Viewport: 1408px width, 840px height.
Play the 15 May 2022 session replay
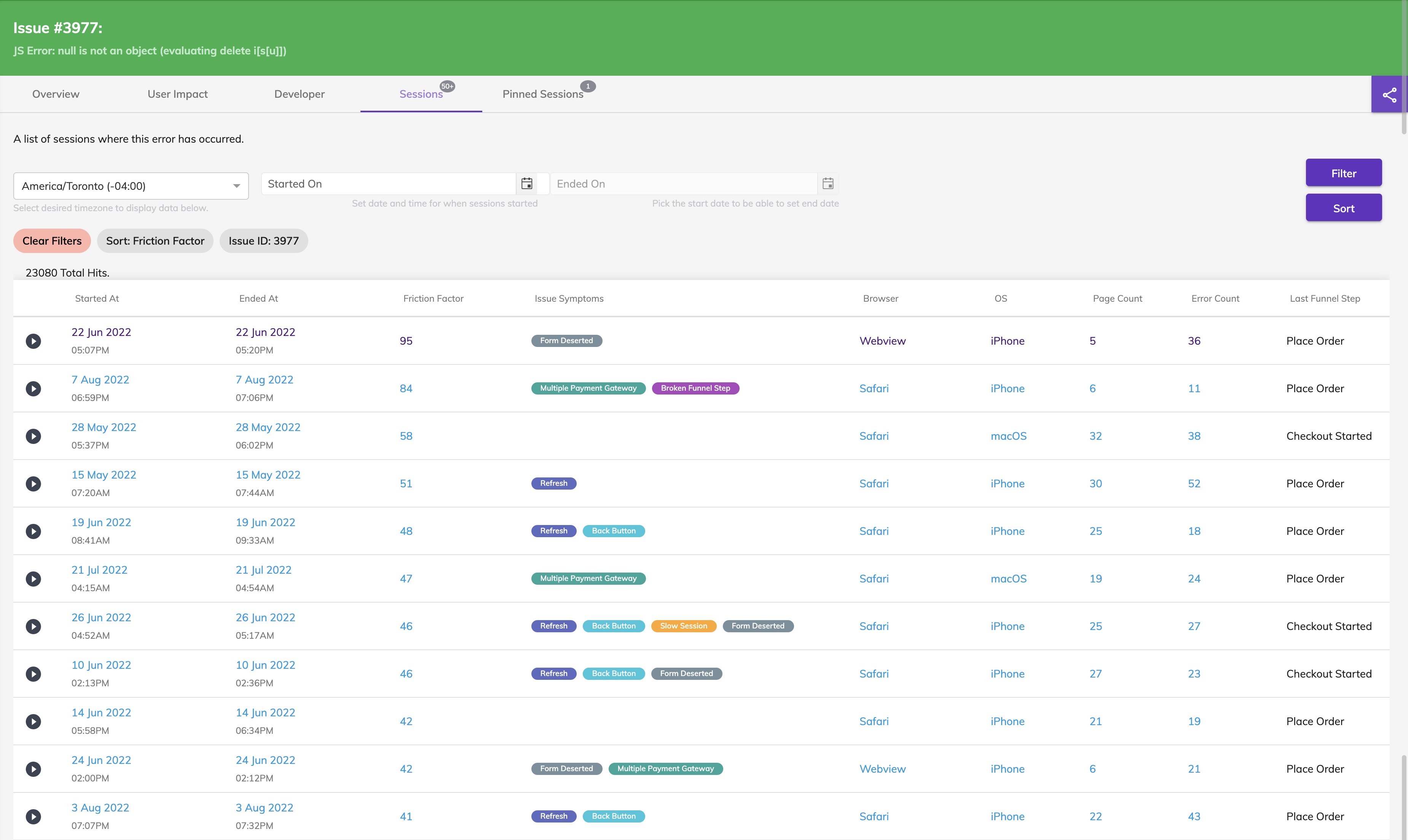[33, 484]
